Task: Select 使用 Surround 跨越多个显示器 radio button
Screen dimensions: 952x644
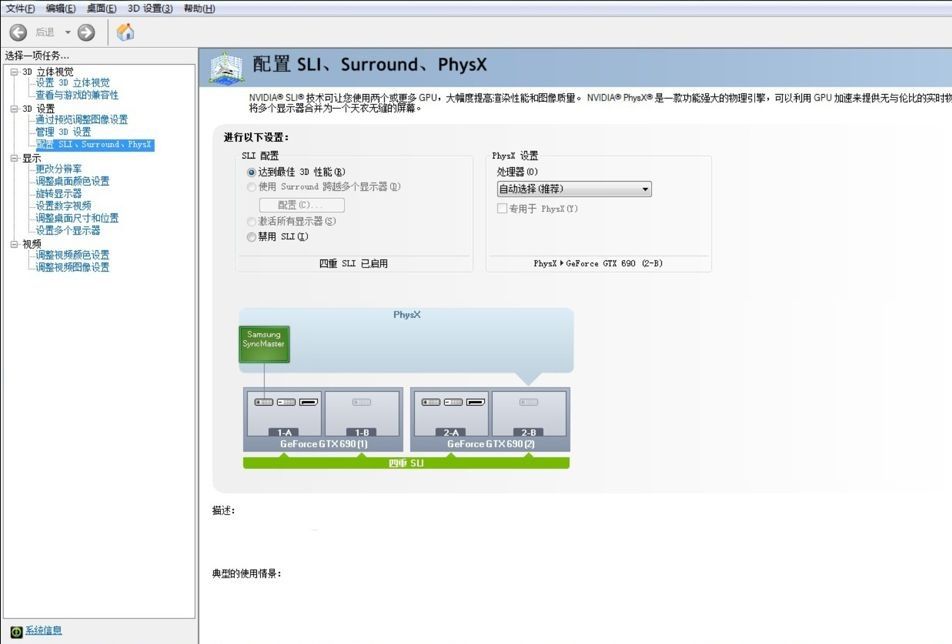Action: pyautogui.click(x=251, y=187)
